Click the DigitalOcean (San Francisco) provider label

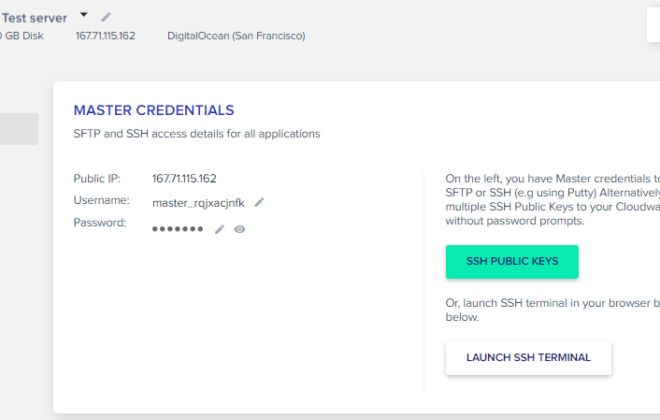(236, 36)
